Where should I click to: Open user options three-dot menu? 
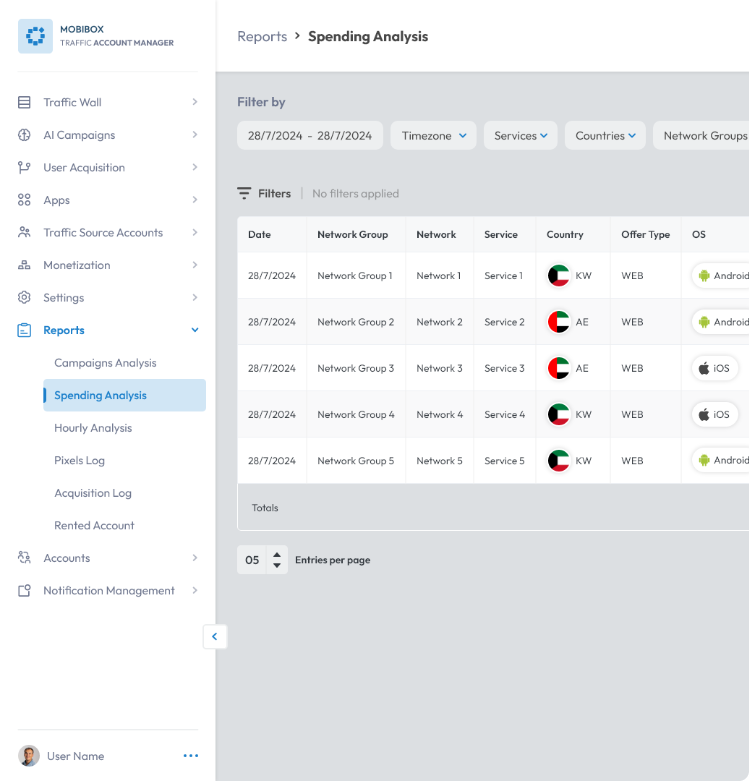coord(191,756)
